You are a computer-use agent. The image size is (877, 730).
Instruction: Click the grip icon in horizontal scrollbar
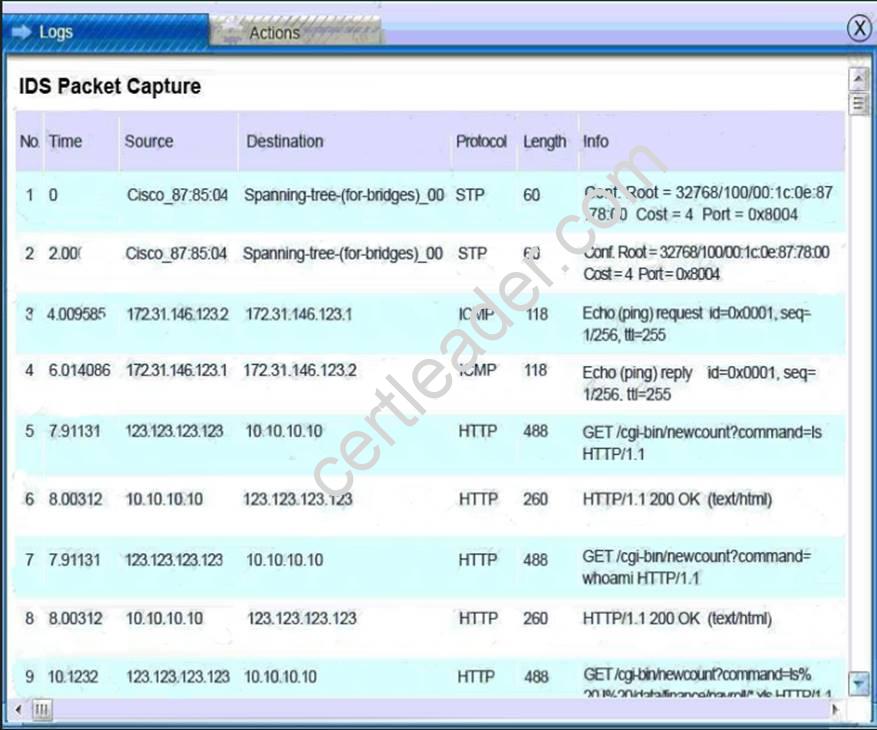(41, 707)
